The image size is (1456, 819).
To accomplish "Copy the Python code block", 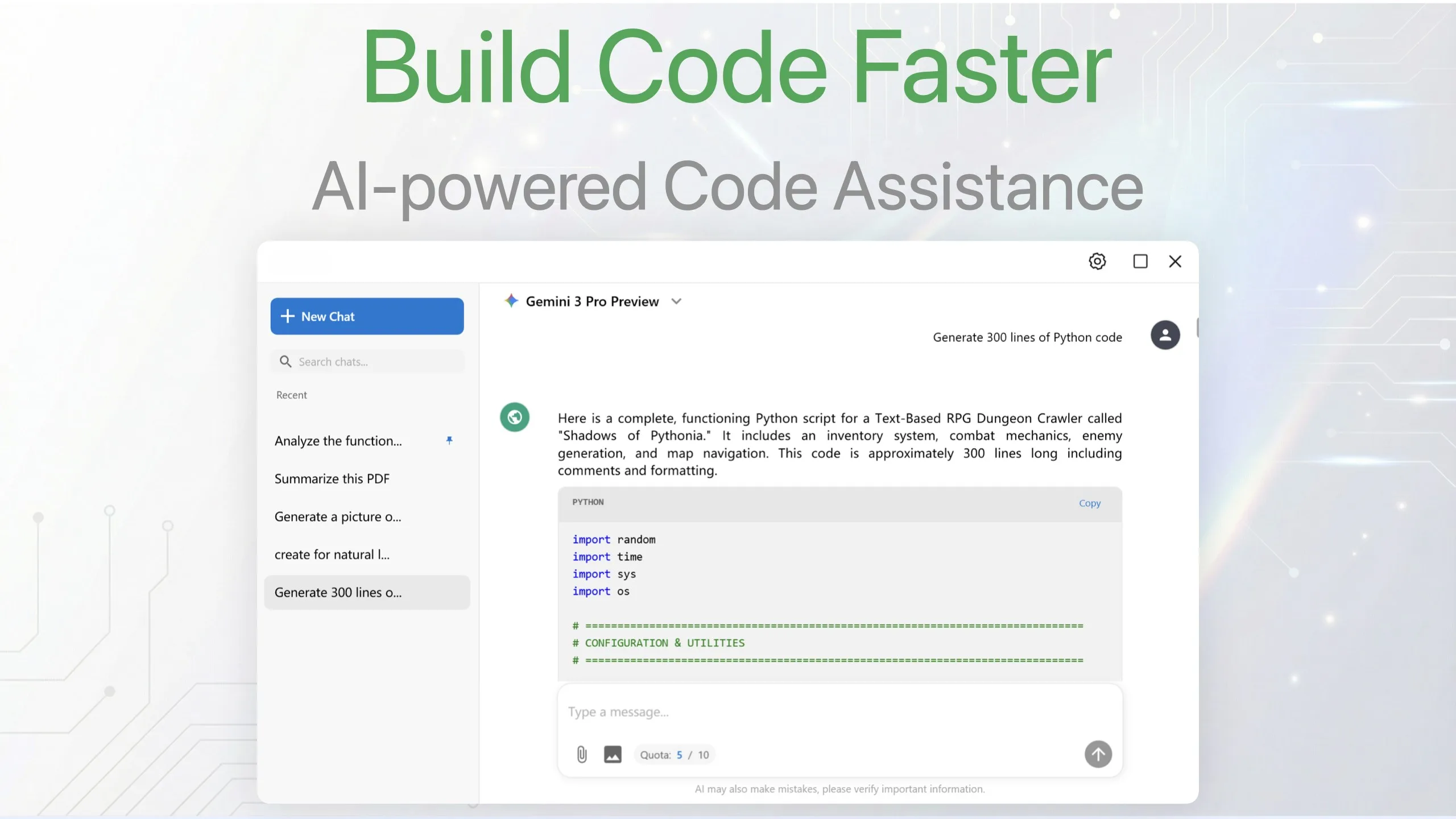I will [1090, 503].
